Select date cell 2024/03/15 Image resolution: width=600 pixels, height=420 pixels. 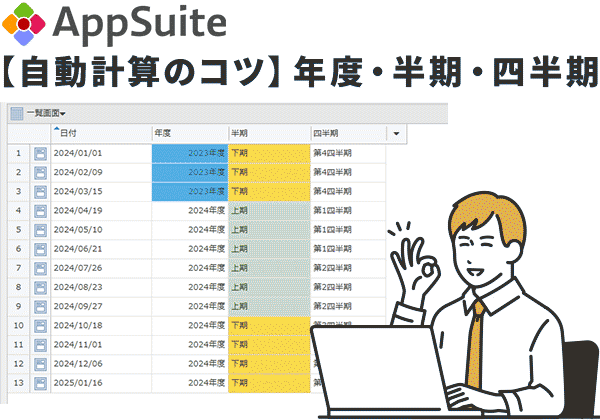click(101, 192)
